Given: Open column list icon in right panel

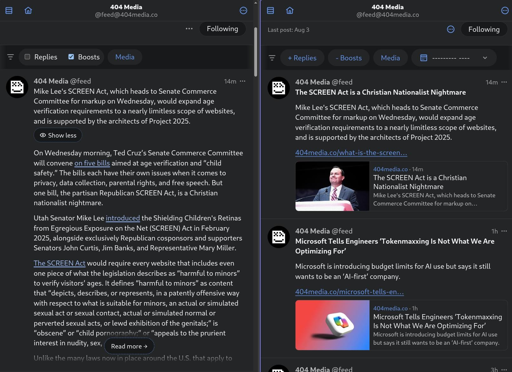Looking at the screenshot, I should pos(270,10).
